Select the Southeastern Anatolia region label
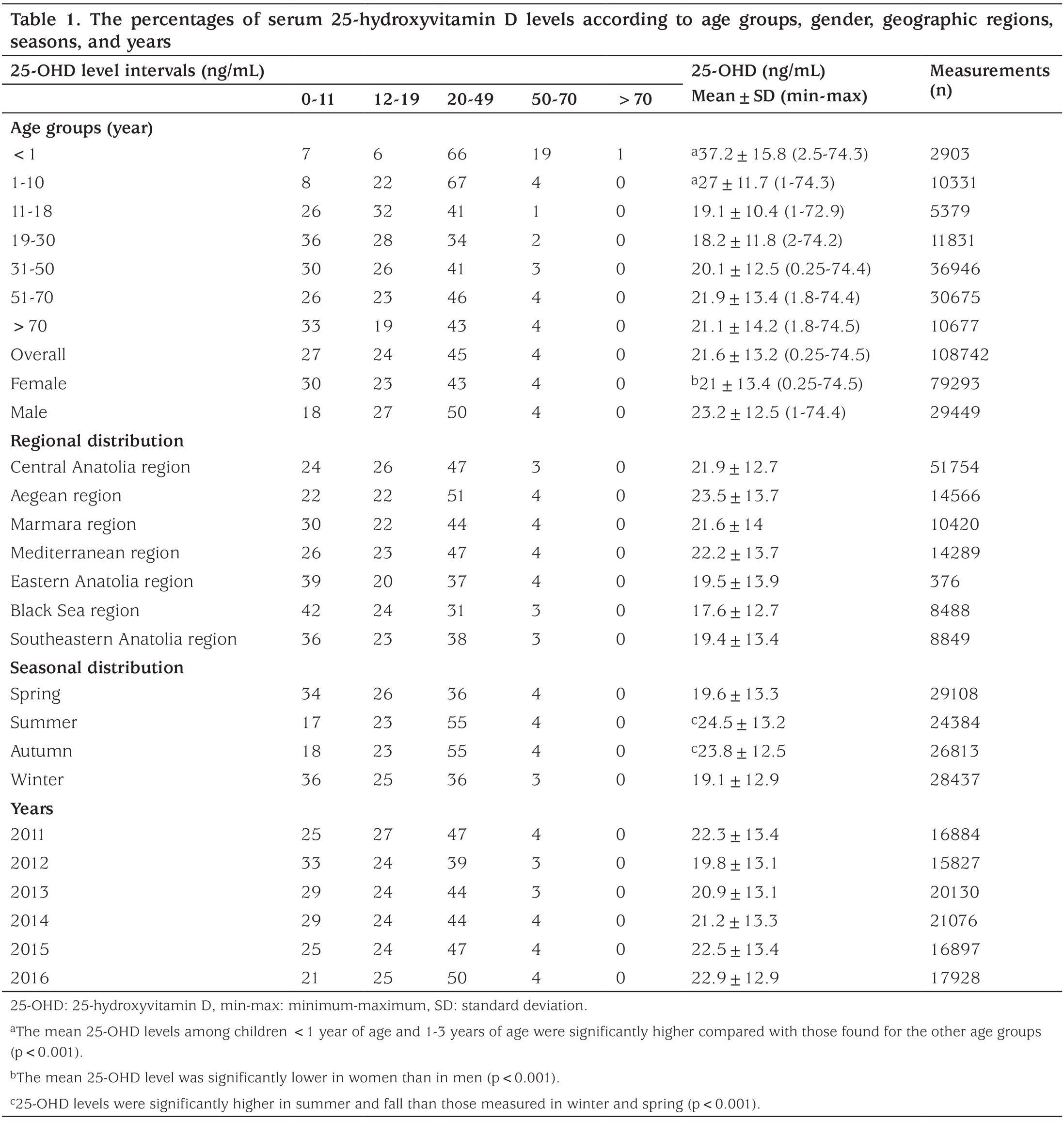The image size is (1064, 1121). tap(124, 639)
